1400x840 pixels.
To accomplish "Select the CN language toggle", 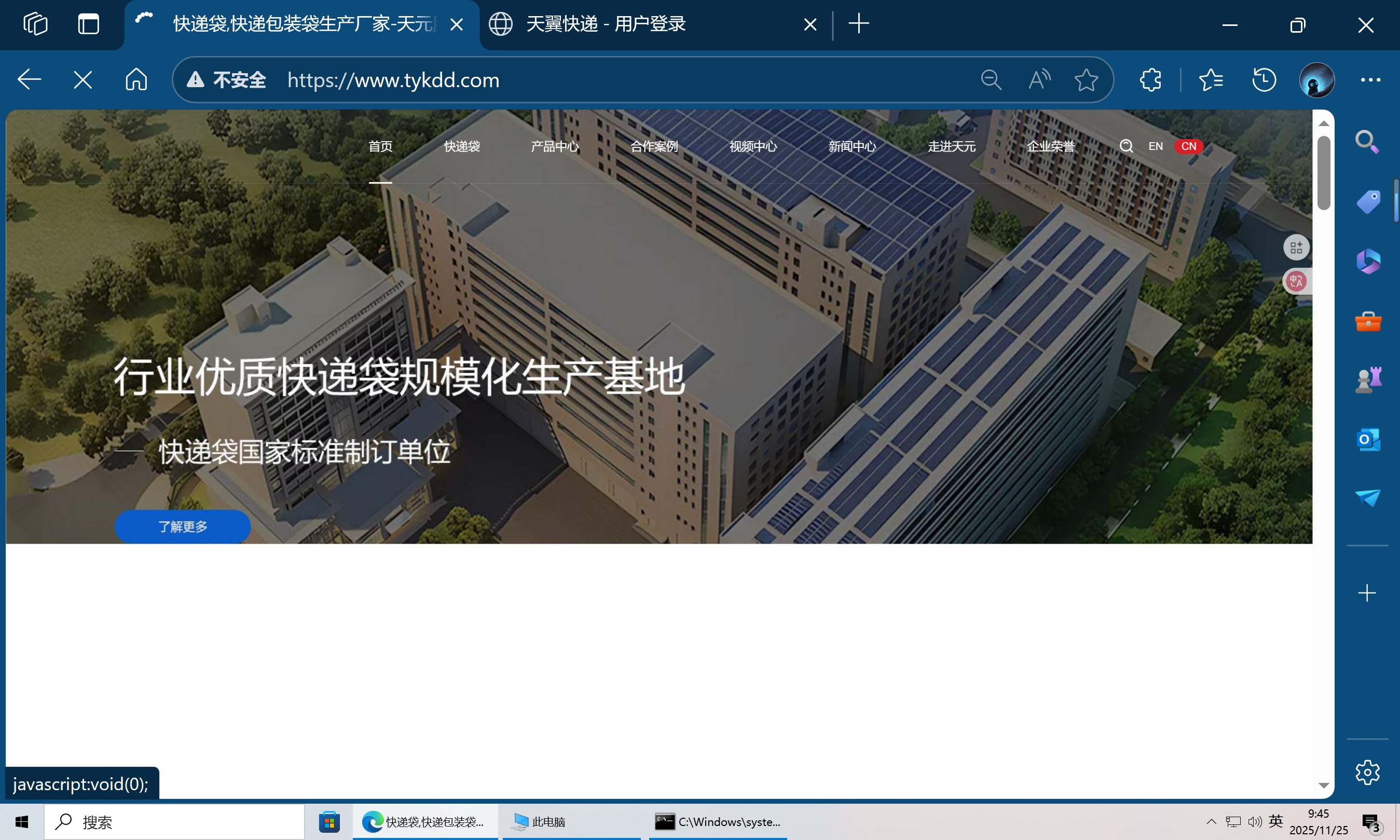I will 1188,147.
